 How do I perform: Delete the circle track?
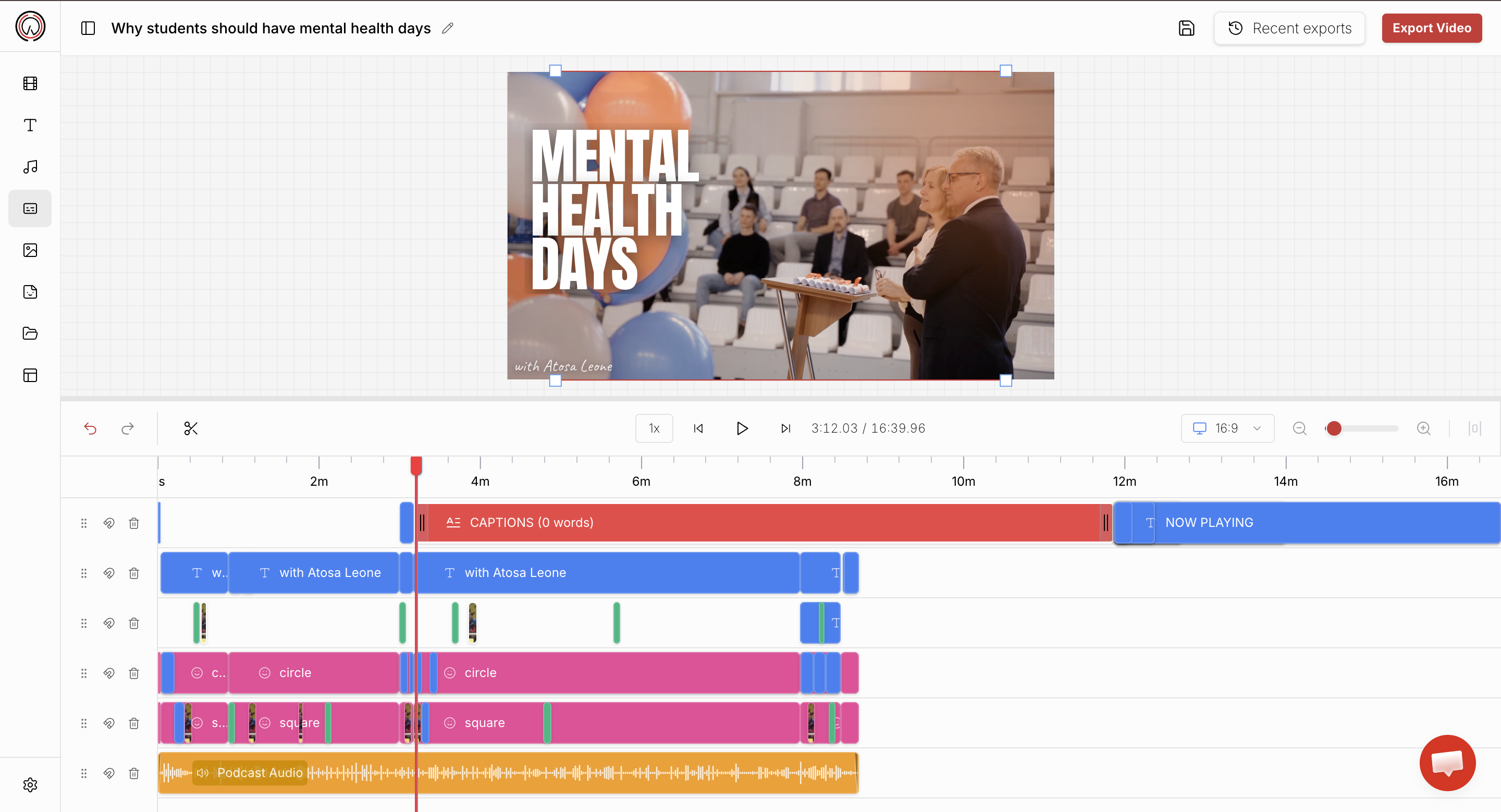click(x=134, y=673)
